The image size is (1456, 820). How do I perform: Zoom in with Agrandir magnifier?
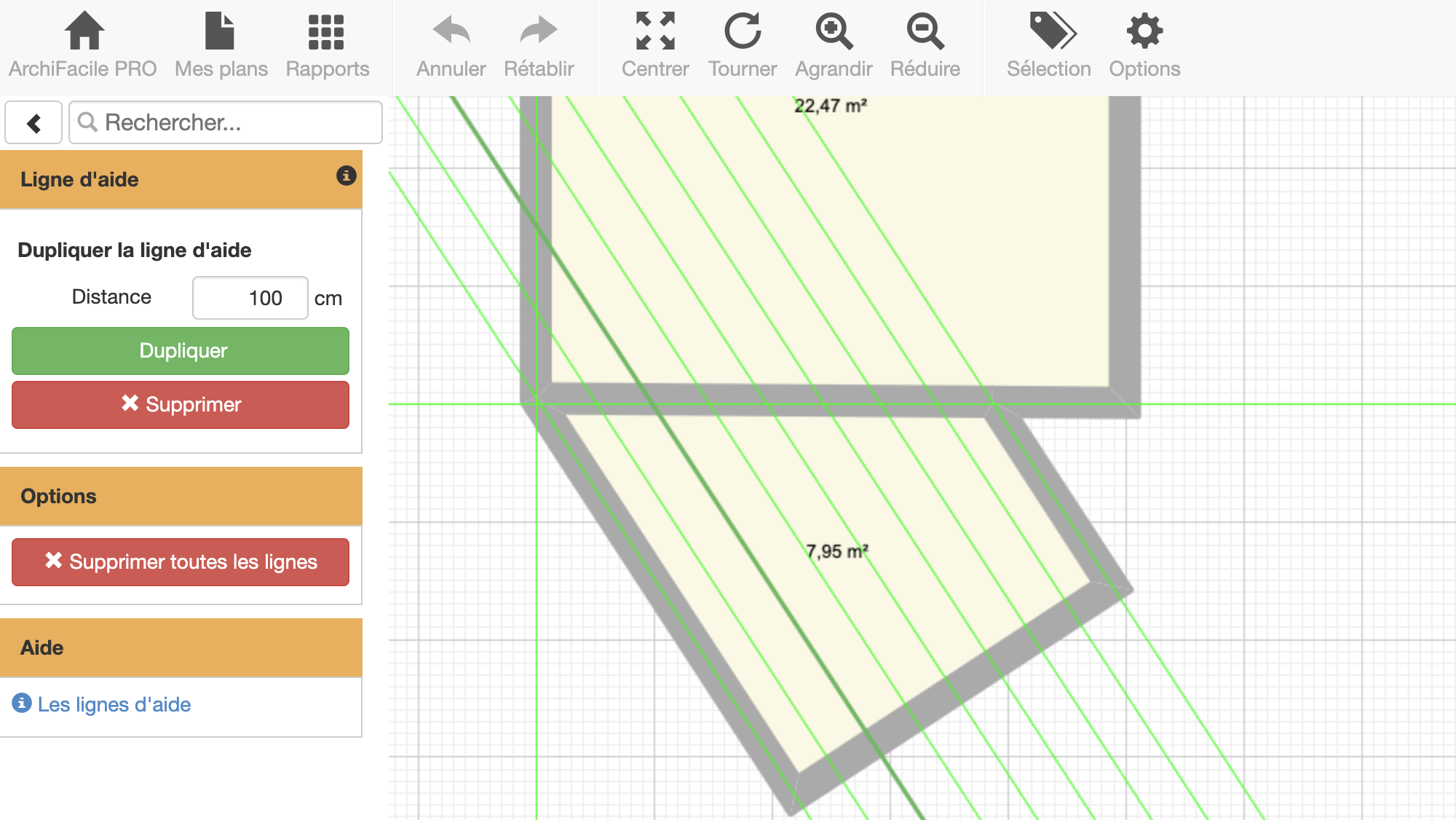pos(833,32)
